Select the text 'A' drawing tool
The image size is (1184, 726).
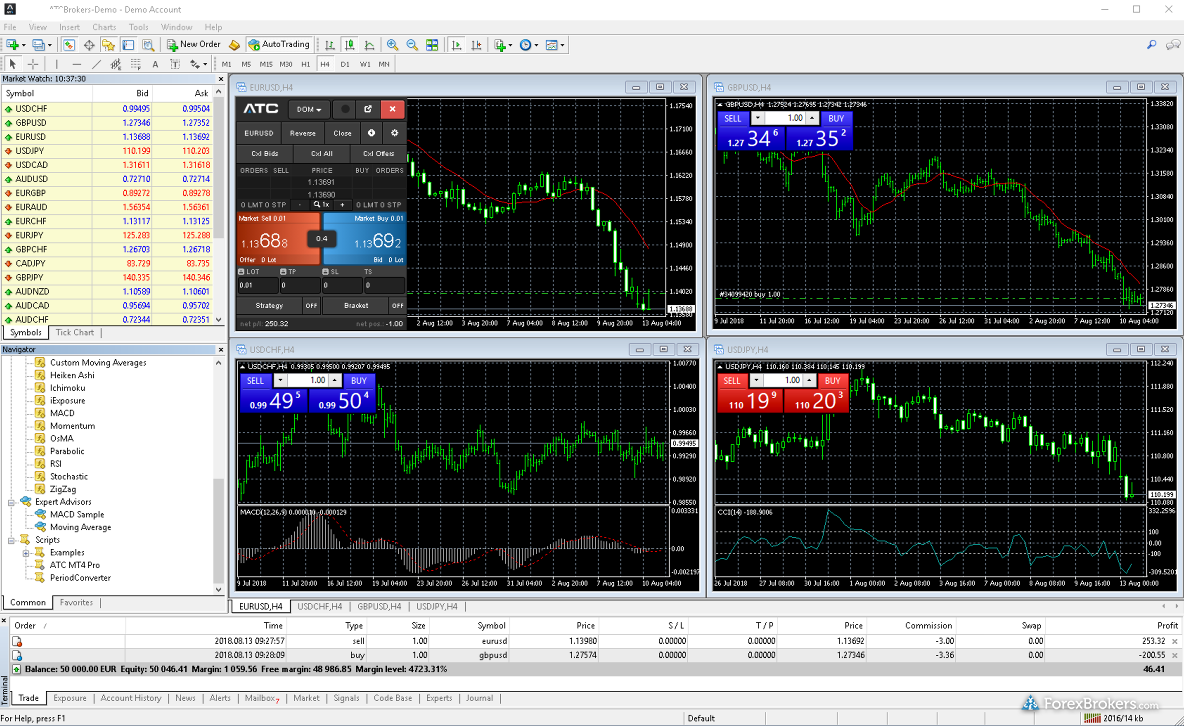(x=156, y=64)
